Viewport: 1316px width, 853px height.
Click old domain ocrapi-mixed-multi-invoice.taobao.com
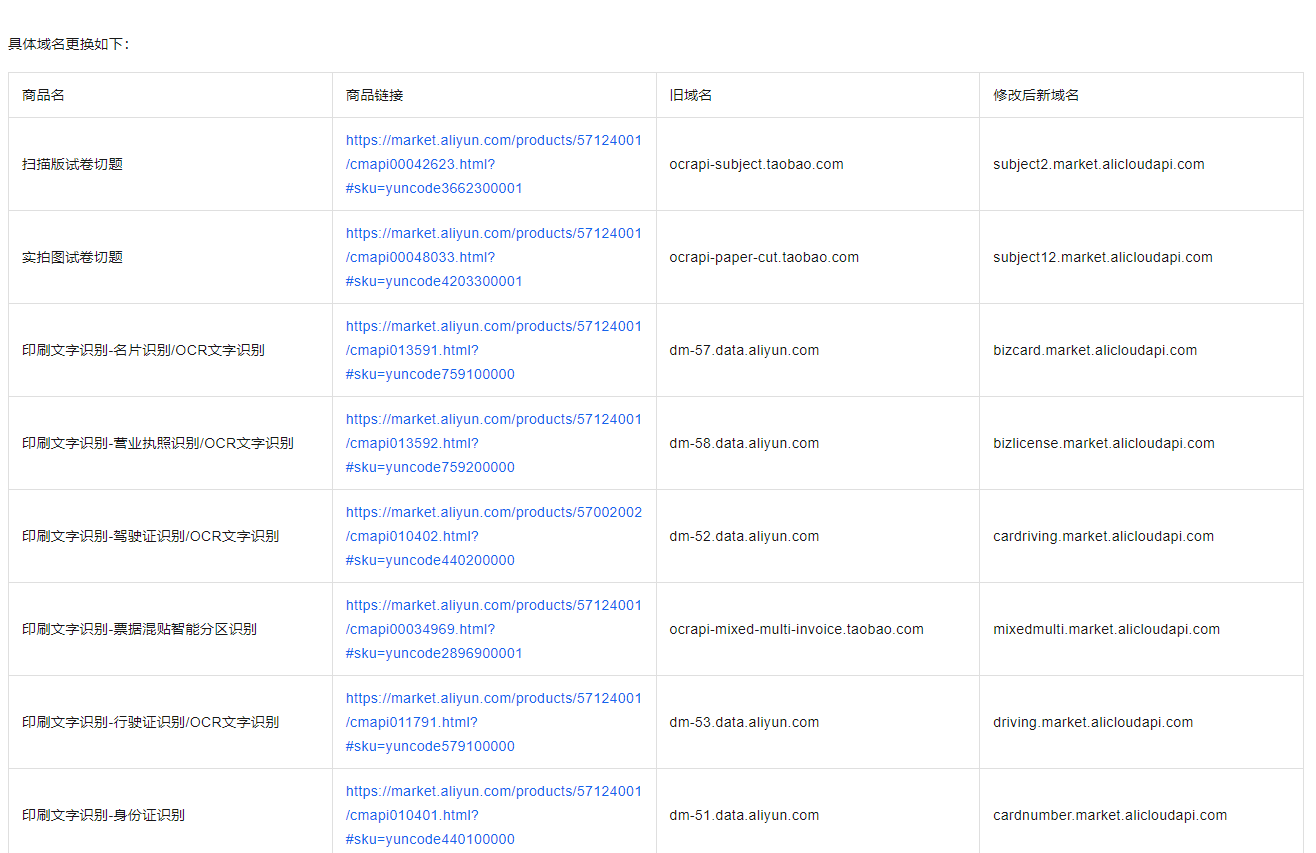click(x=797, y=629)
